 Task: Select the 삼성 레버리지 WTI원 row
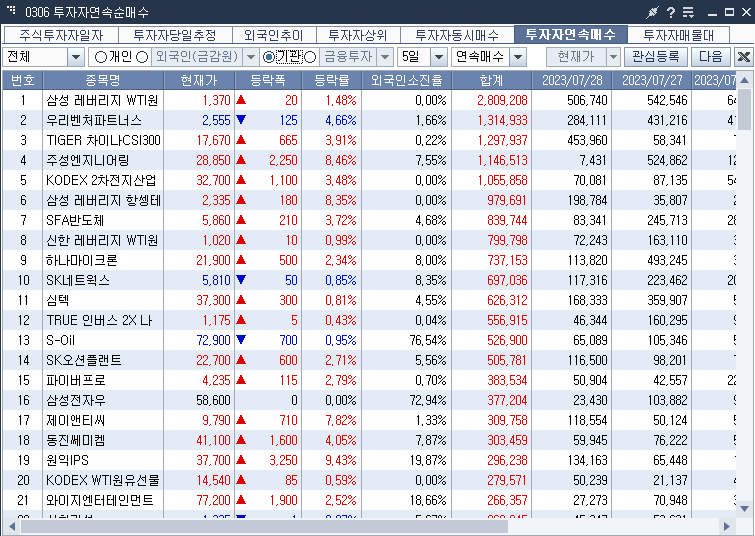pyautogui.click(x=369, y=100)
